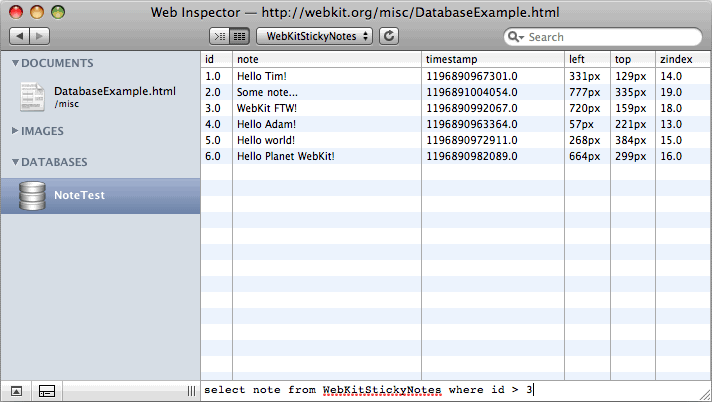This screenshot has width=712, height=402.
Task: Open the WebKitStickyNotes table dropdown
Action: [314, 36]
